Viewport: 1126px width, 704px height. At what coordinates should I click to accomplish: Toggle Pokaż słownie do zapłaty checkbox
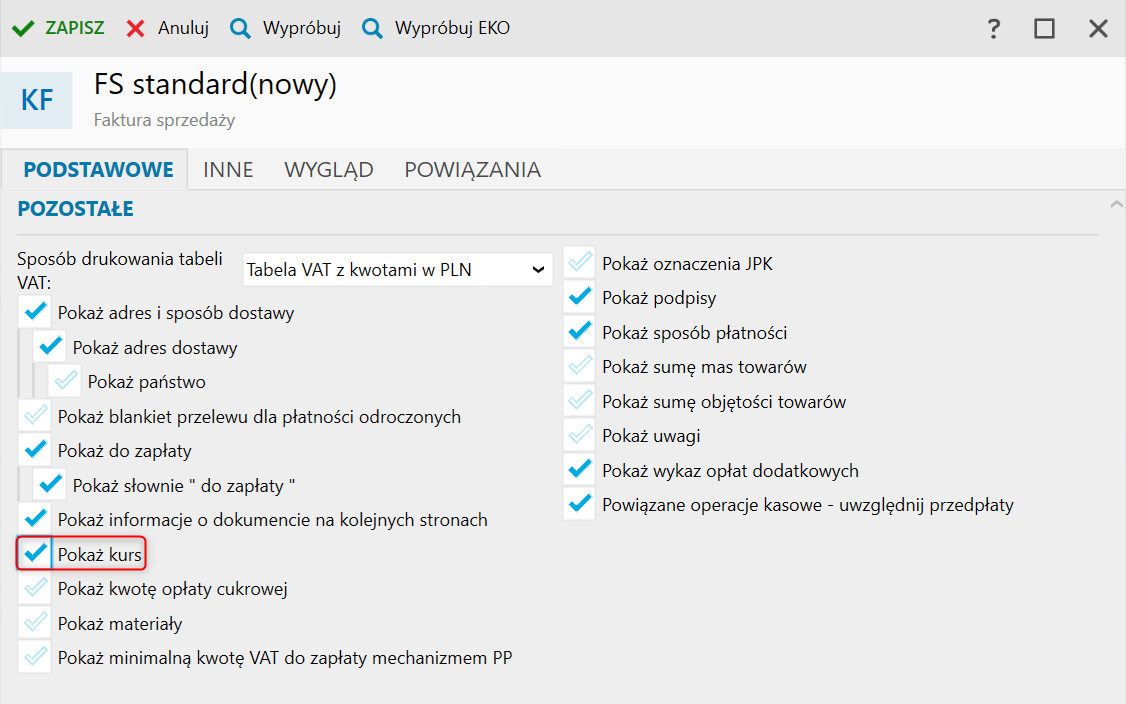(x=50, y=485)
